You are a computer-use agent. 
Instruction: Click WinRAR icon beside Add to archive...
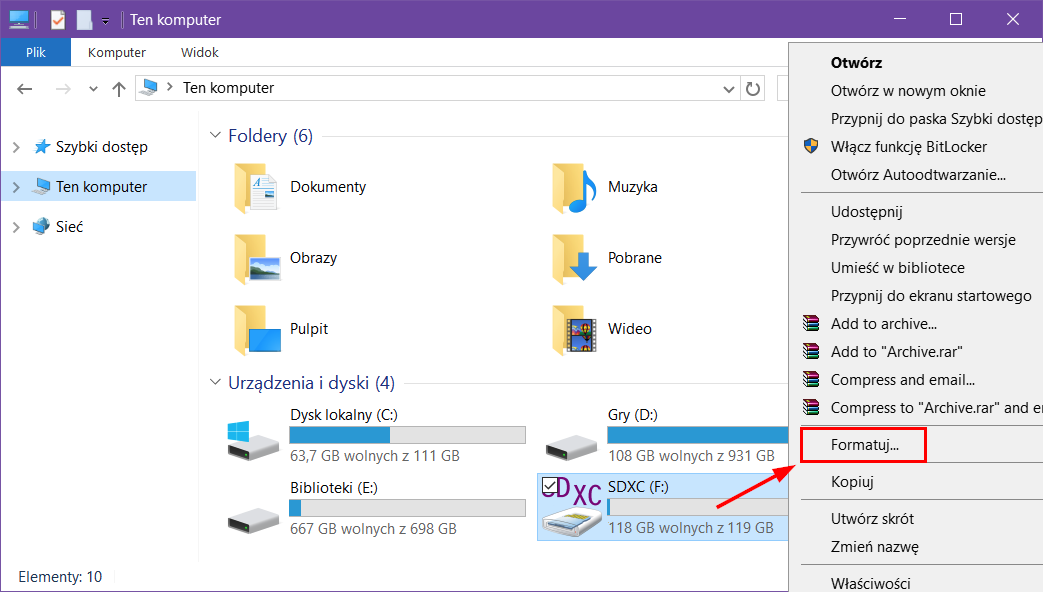[x=811, y=323]
